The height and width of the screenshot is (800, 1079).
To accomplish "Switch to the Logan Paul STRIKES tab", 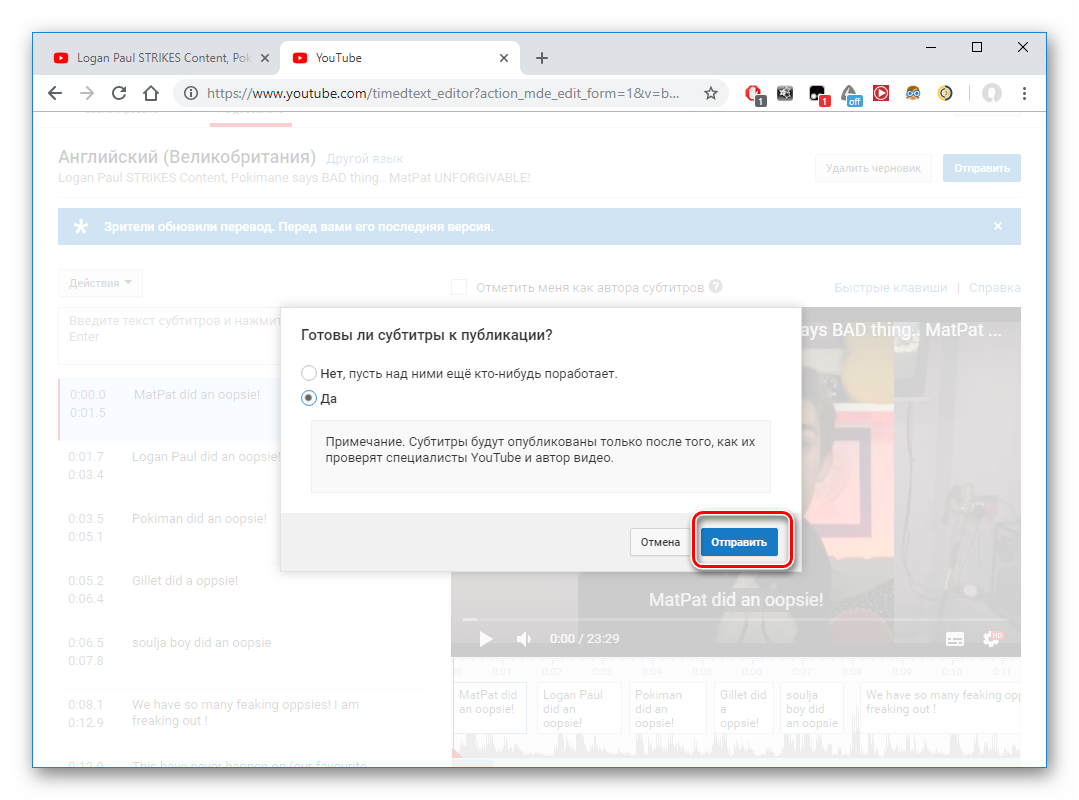I will coord(154,58).
